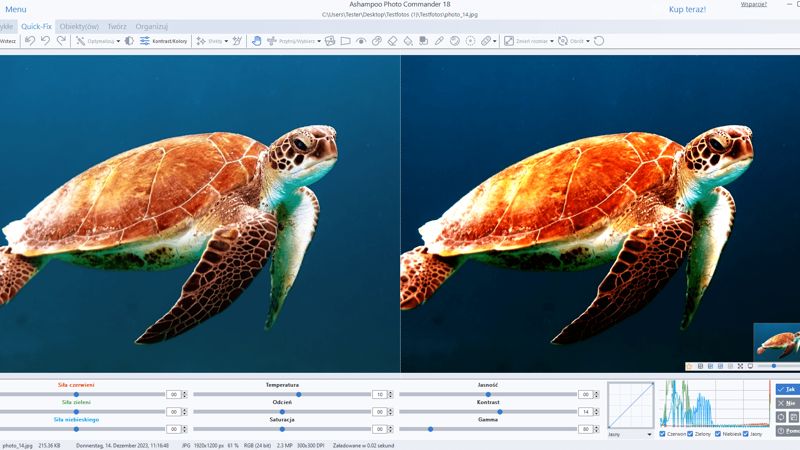Adjust the Gamma slider

pyautogui.click(x=488, y=429)
